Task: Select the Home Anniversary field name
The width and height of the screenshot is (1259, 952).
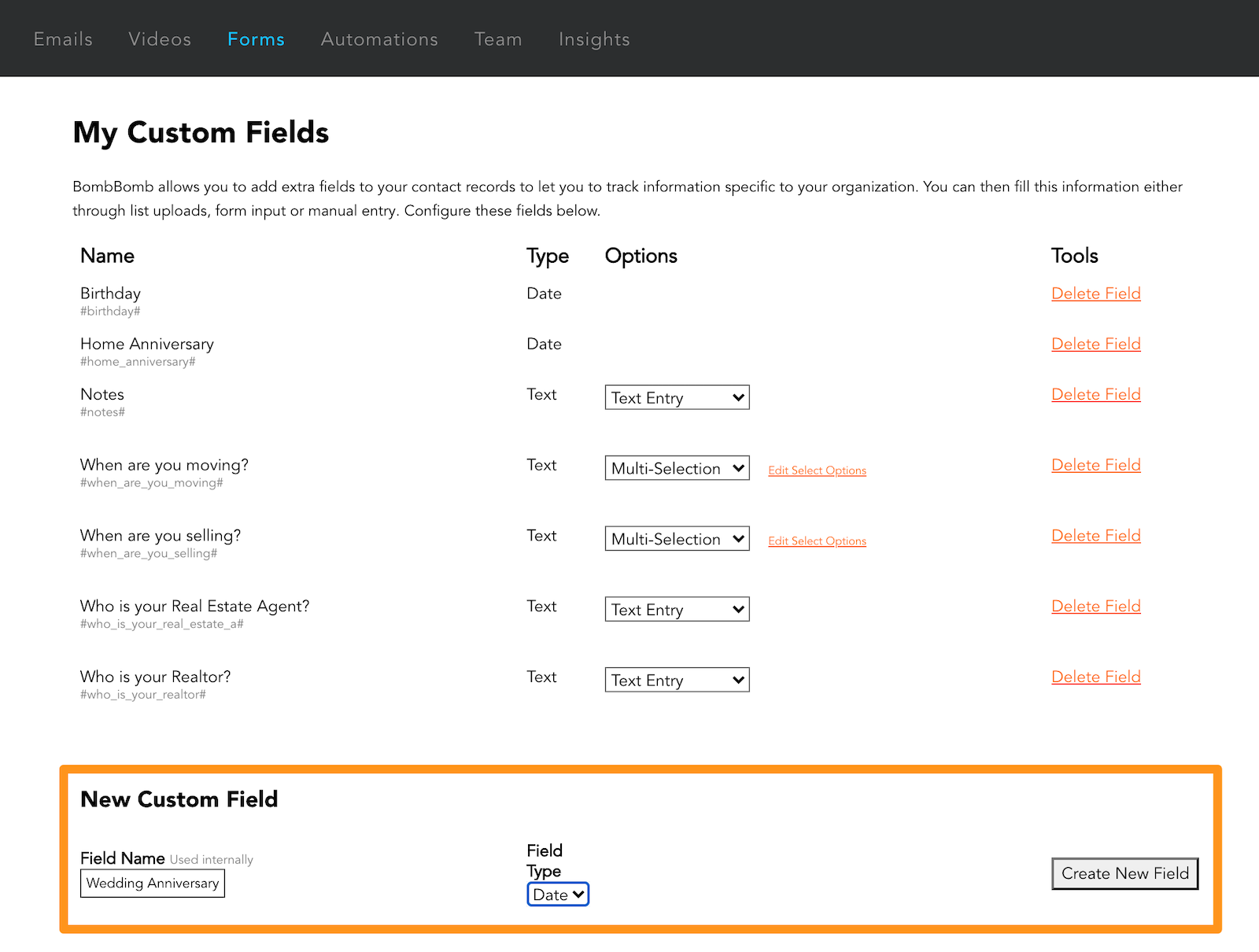Action: [x=147, y=344]
